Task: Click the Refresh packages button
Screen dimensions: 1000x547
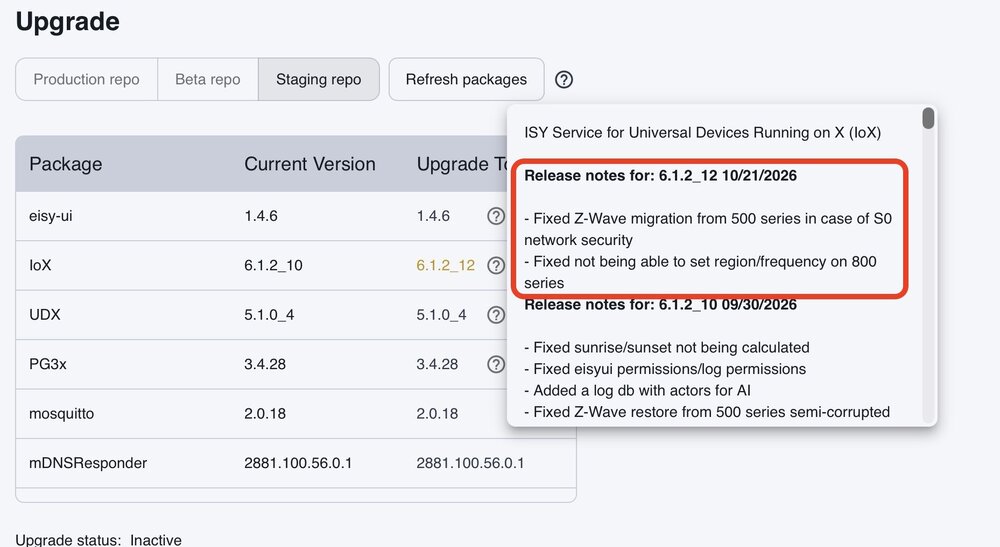Action: tap(466, 80)
